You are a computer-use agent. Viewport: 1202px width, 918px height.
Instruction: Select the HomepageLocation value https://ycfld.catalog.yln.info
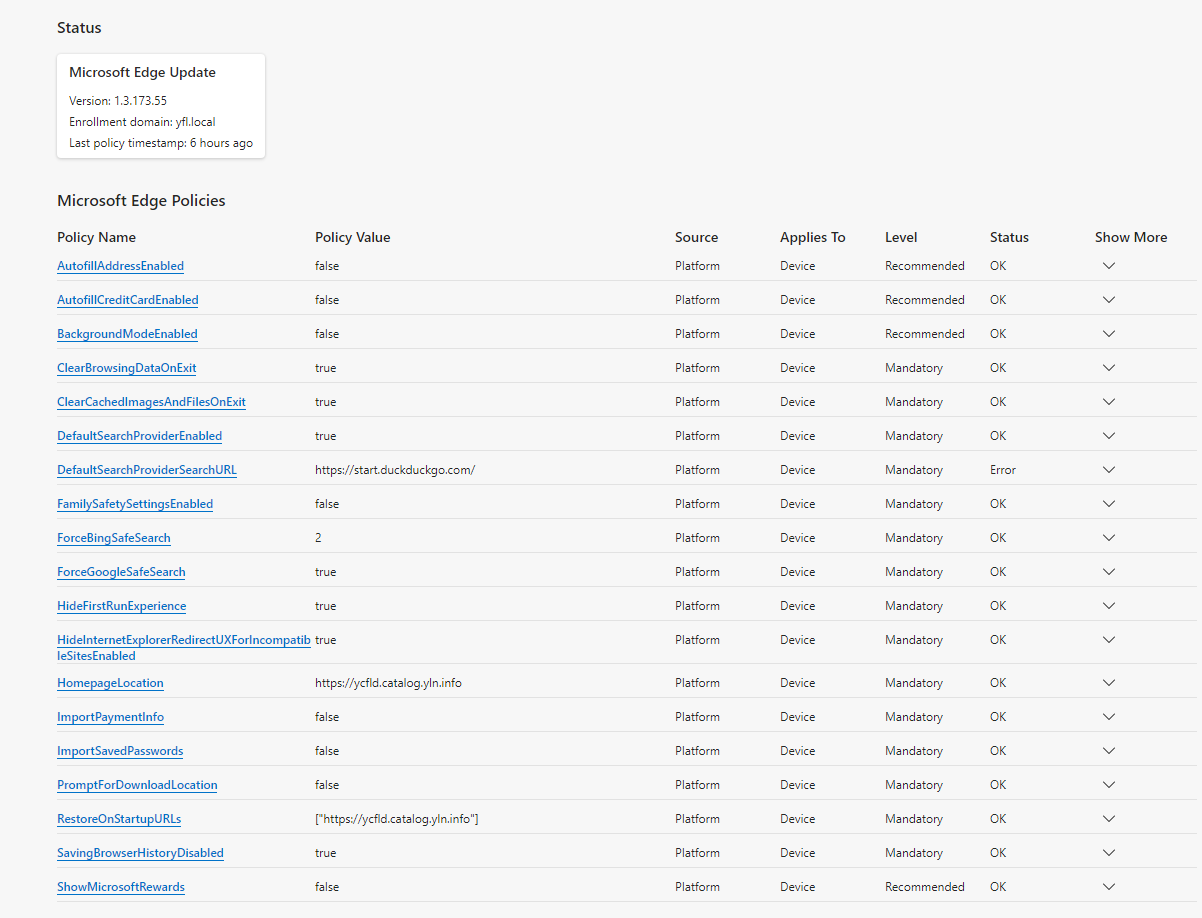(x=388, y=683)
